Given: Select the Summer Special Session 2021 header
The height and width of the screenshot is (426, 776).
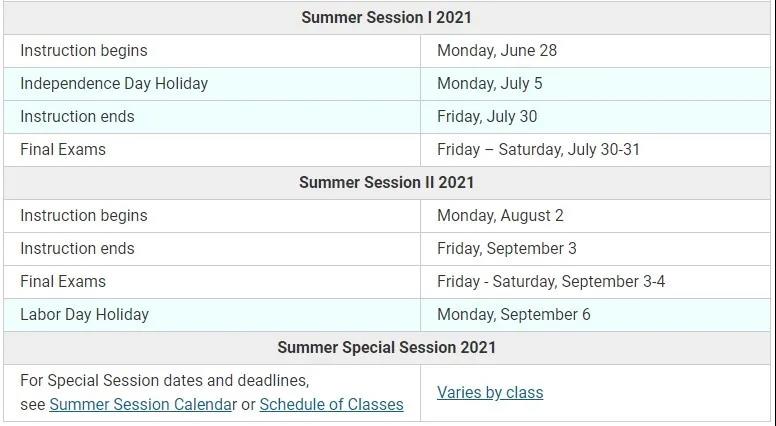Looking at the screenshot, I should click(387, 347).
